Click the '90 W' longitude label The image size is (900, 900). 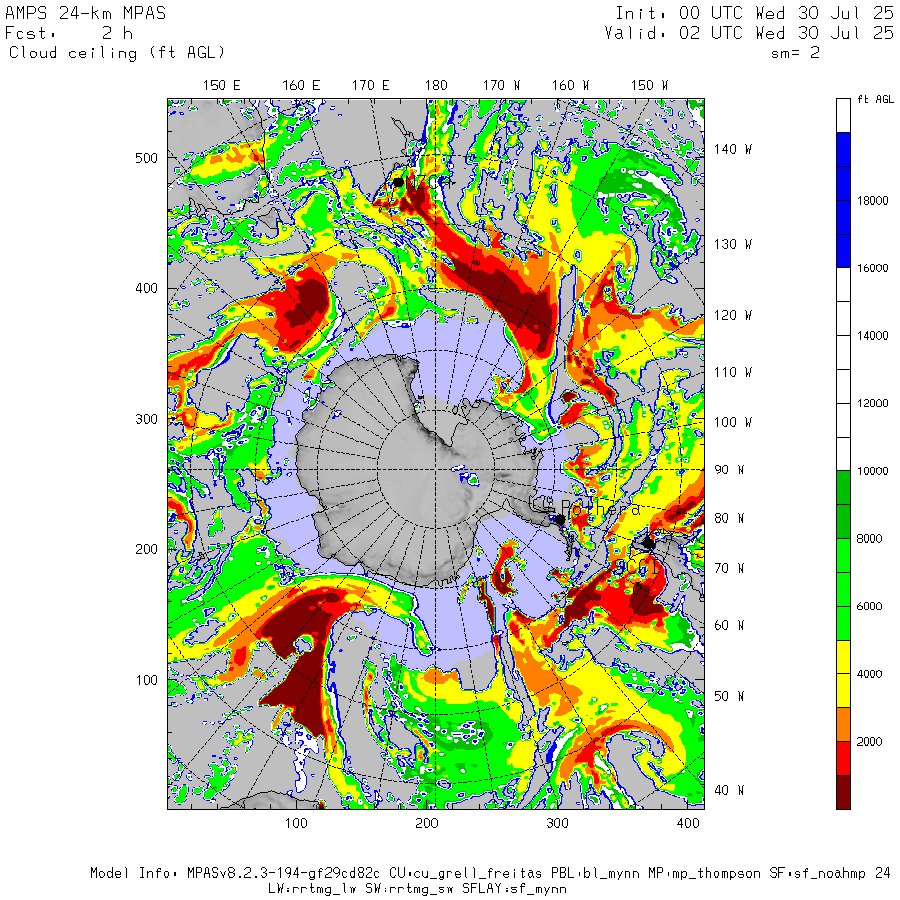pyautogui.click(x=729, y=470)
